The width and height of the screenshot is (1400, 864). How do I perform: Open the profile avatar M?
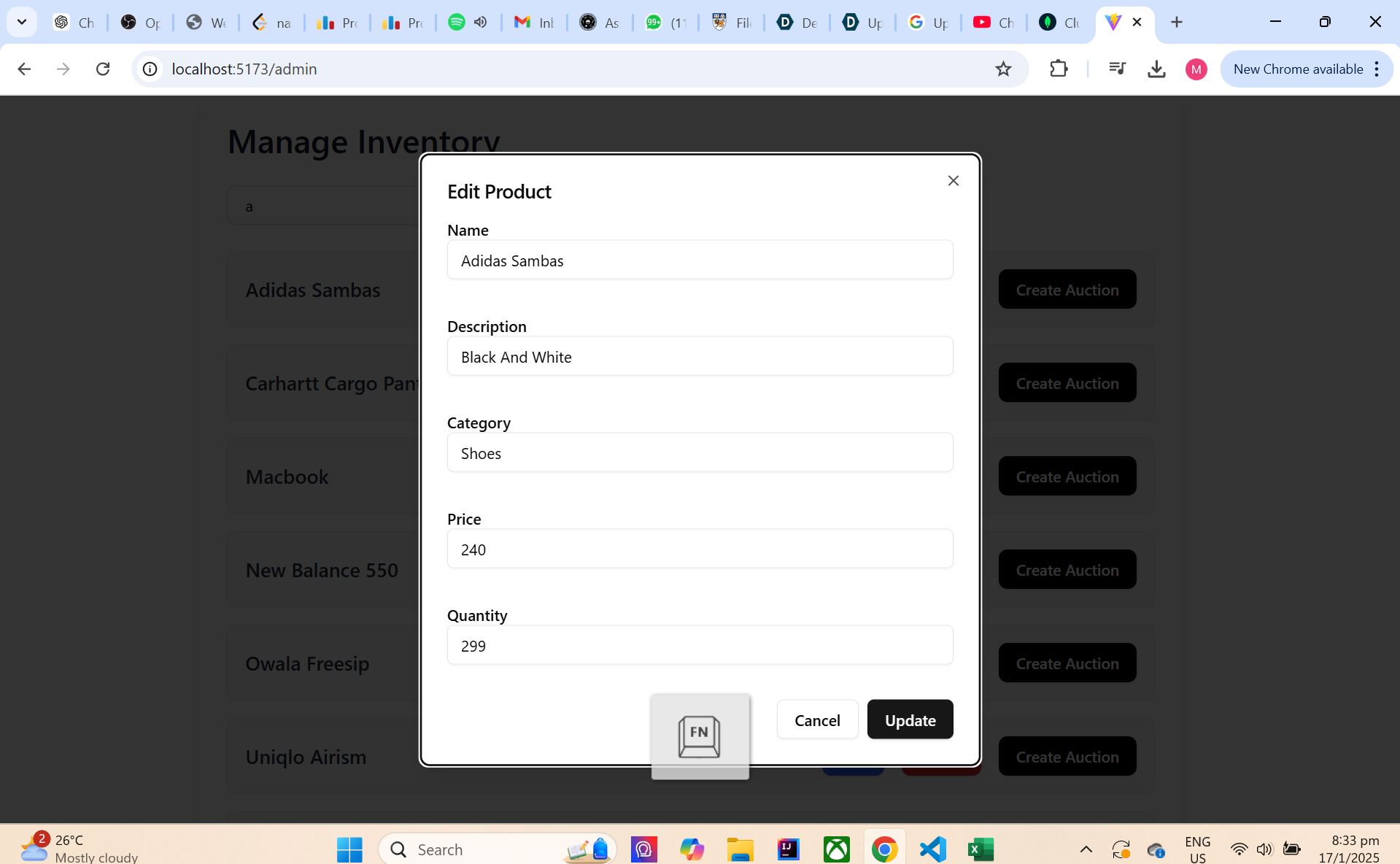click(x=1196, y=69)
